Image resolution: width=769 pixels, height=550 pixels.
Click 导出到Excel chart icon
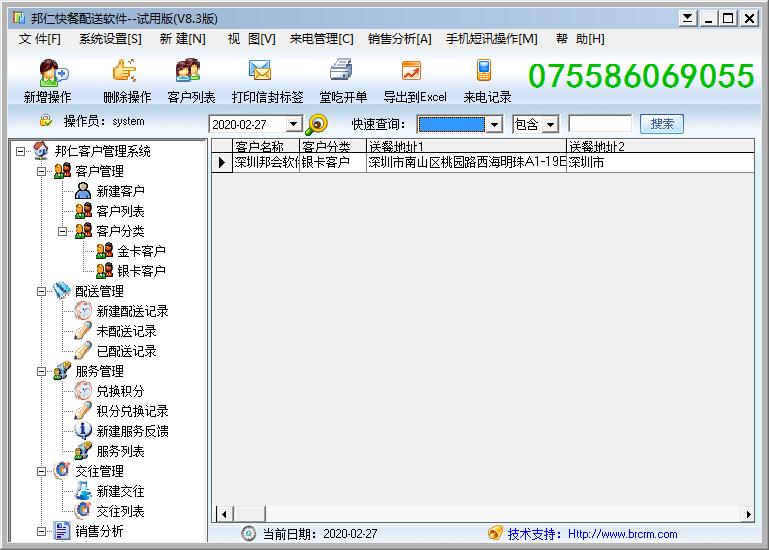(411, 70)
